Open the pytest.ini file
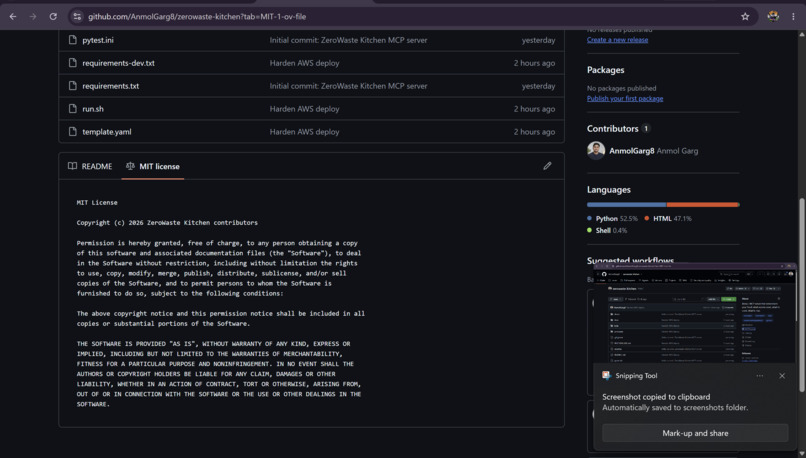Image resolution: width=806 pixels, height=458 pixels. (98, 40)
